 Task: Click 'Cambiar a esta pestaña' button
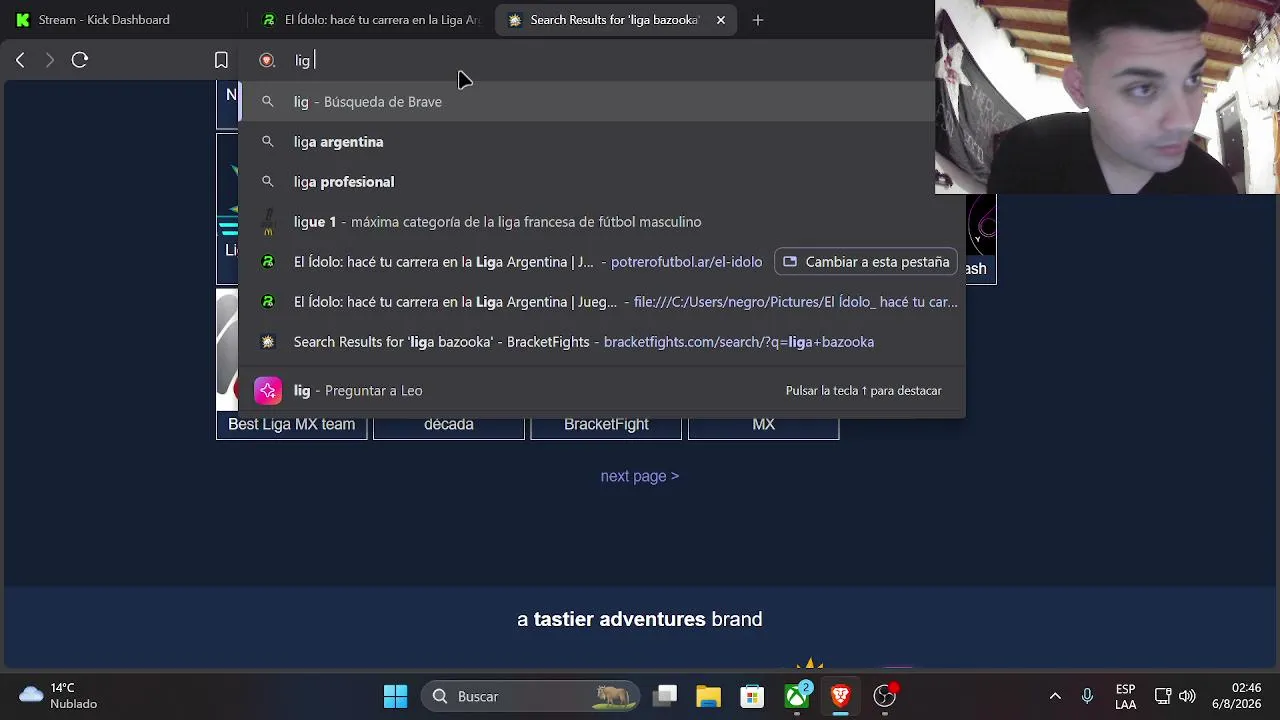(x=866, y=262)
